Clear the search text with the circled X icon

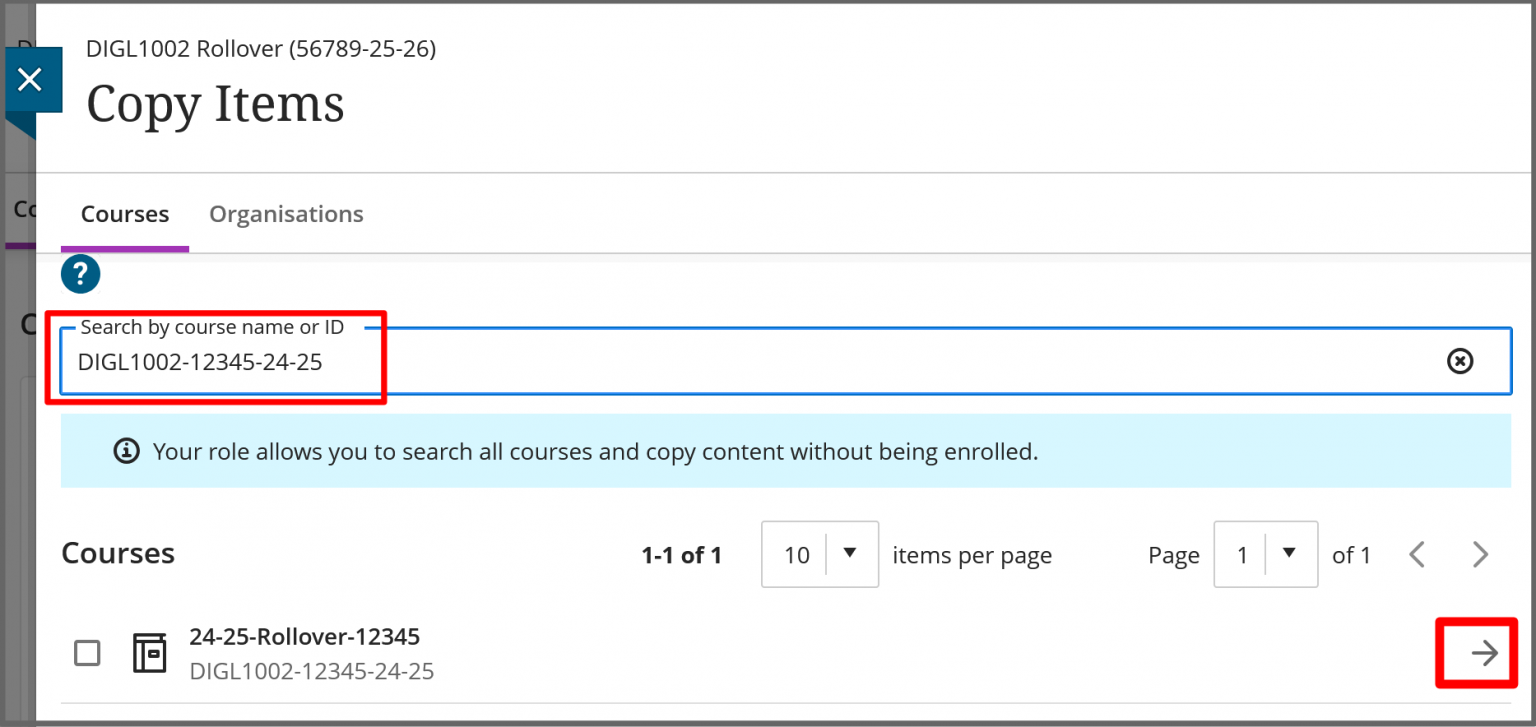[1460, 362]
